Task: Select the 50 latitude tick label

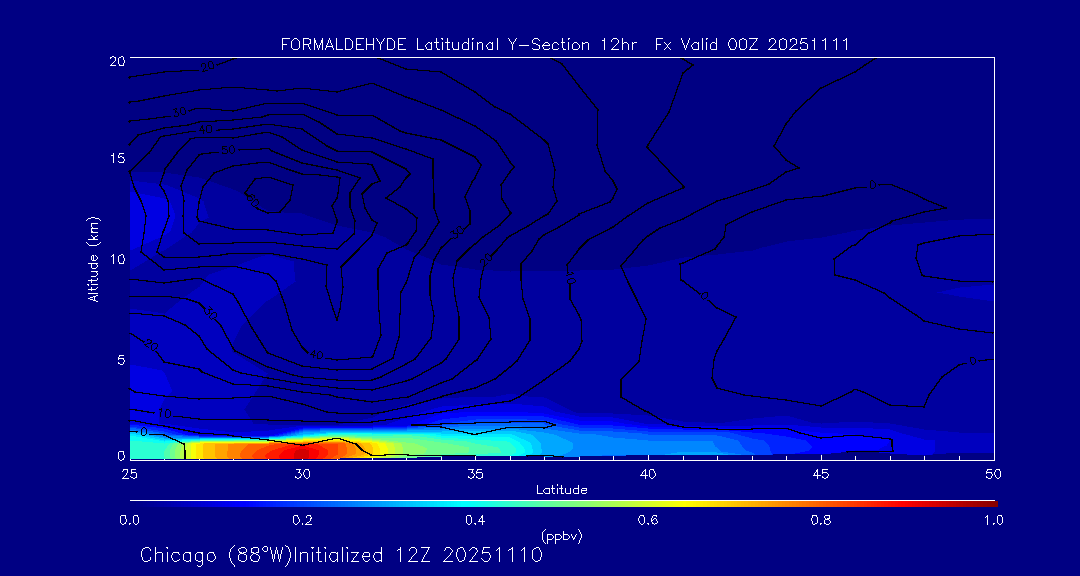Action: coord(994,472)
